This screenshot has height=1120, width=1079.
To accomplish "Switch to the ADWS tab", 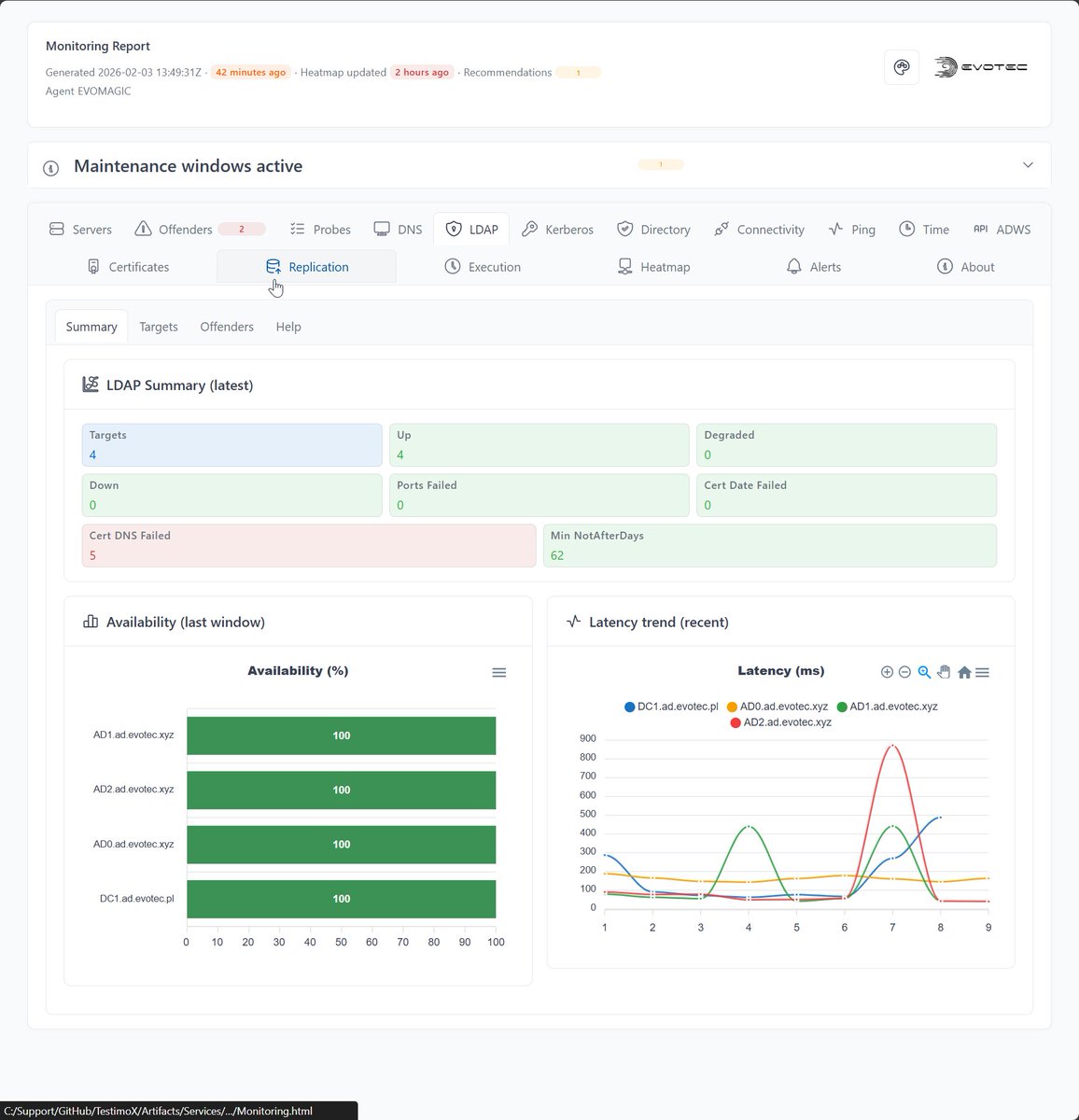I will pos(1002,230).
